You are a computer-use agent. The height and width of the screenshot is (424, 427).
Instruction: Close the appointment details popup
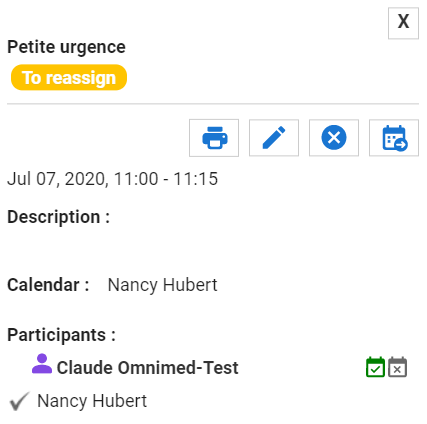(403, 23)
